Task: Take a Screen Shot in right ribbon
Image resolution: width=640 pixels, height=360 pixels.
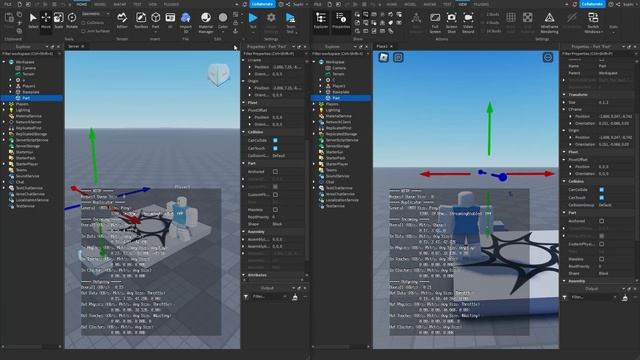Action: pos(451,22)
